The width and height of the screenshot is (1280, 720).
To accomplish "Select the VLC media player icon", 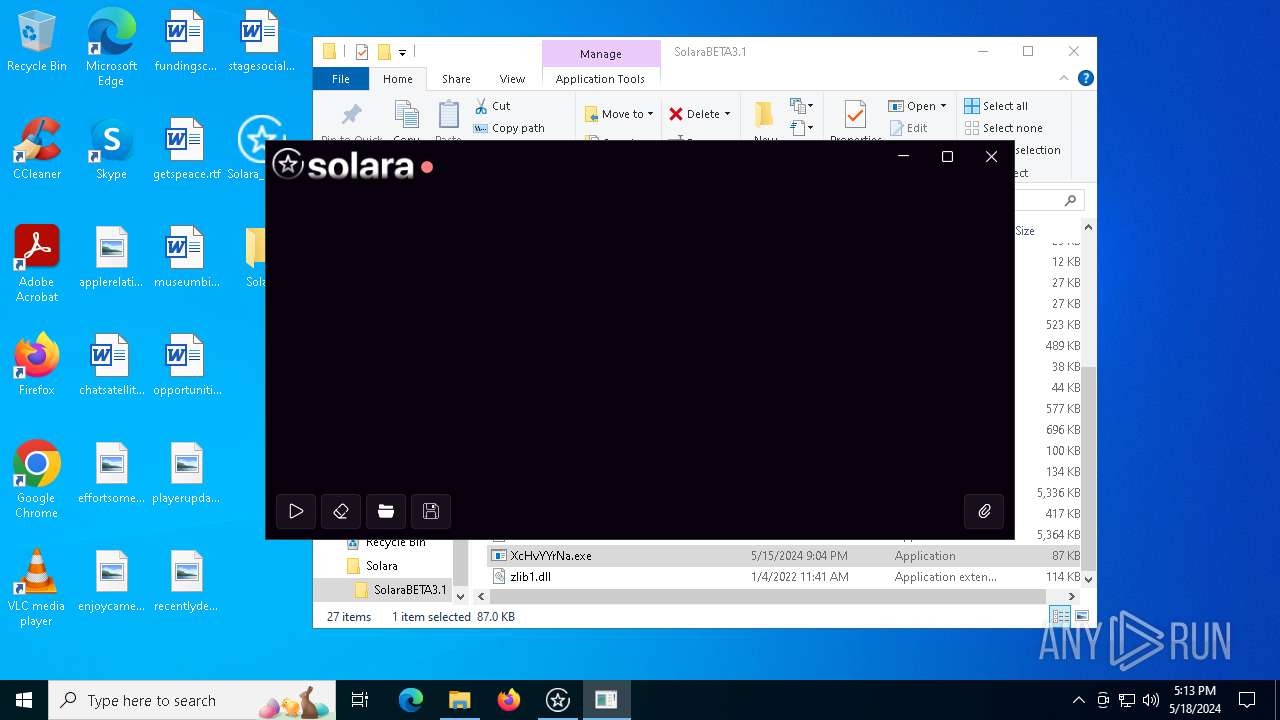I will [37, 587].
